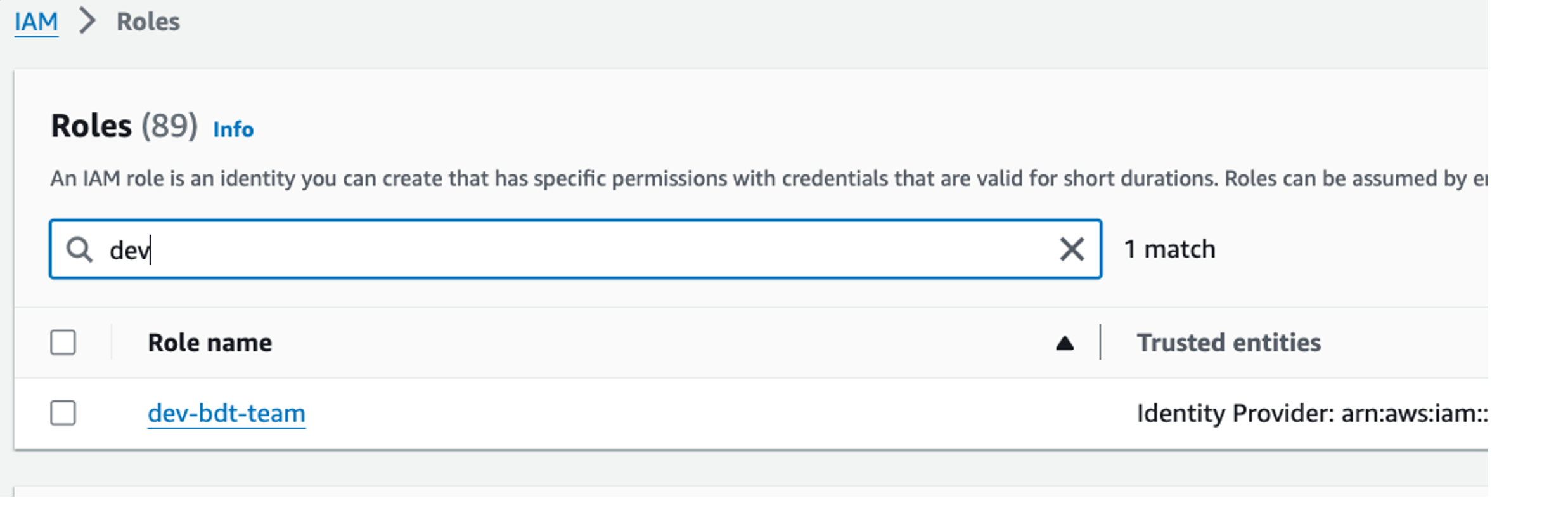This screenshot has width=1568, height=517.
Task: Toggle the select-all roles checkbox
Action: point(63,343)
